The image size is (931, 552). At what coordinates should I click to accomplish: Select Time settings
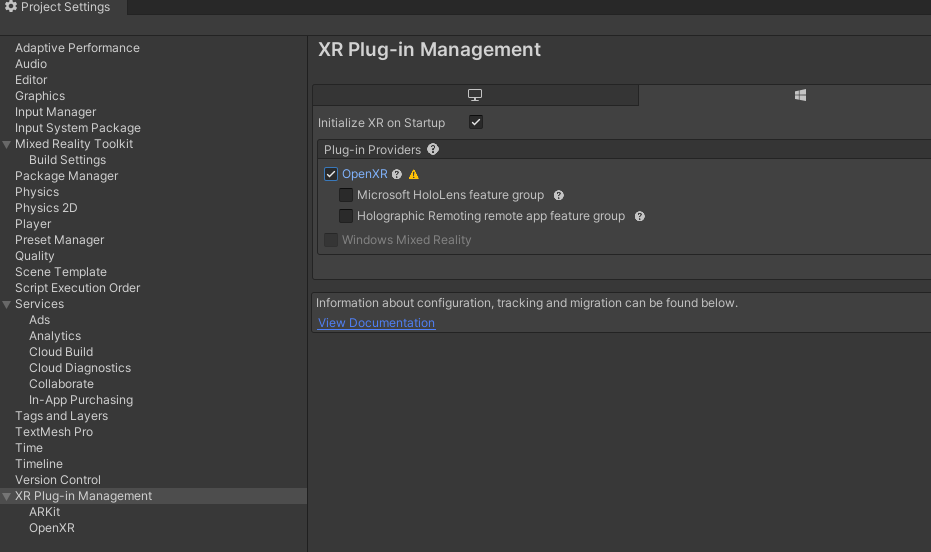[28, 449]
